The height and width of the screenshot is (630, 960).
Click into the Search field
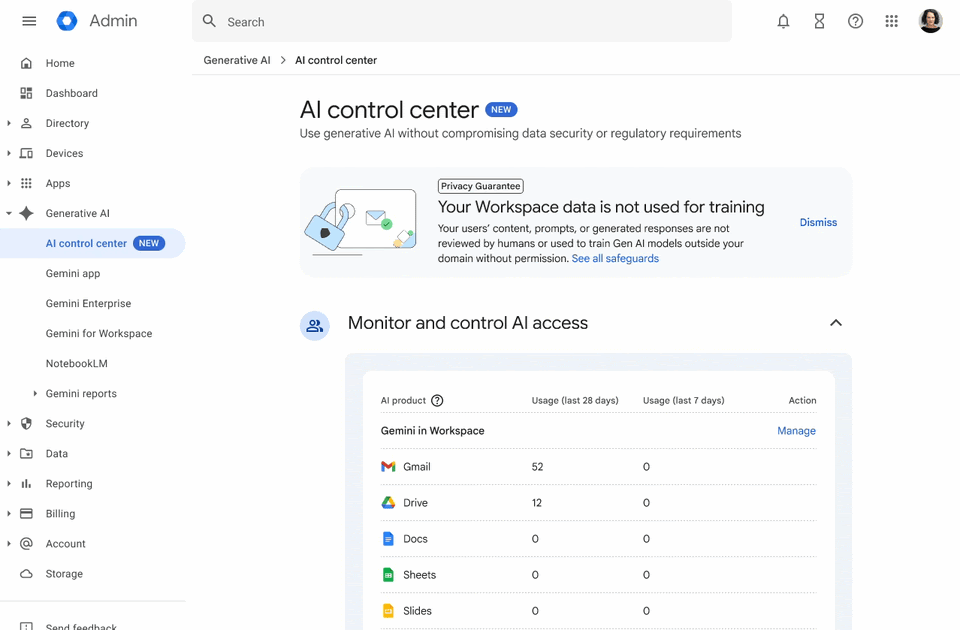(462, 21)
